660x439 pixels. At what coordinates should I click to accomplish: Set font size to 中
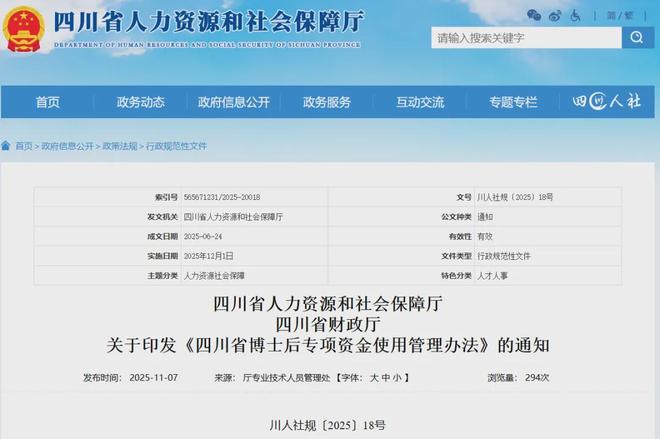tap(385, 378)
